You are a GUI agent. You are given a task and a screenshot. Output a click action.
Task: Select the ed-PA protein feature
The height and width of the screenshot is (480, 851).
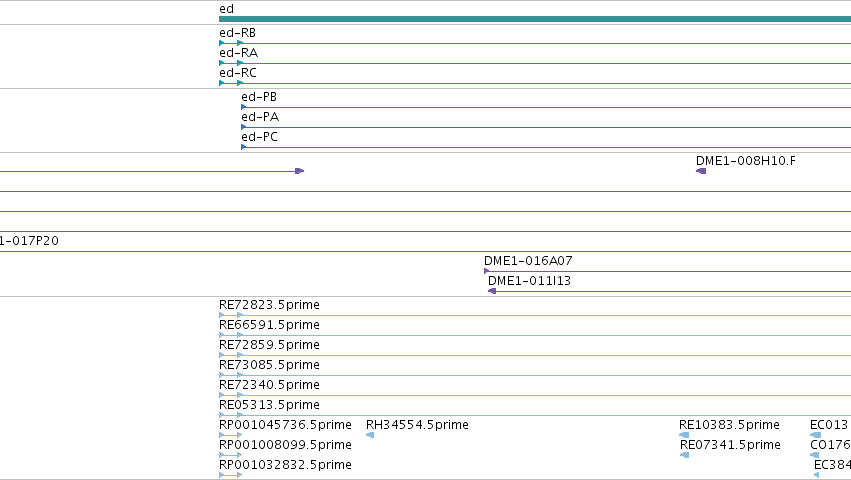[x=546, y=127]
